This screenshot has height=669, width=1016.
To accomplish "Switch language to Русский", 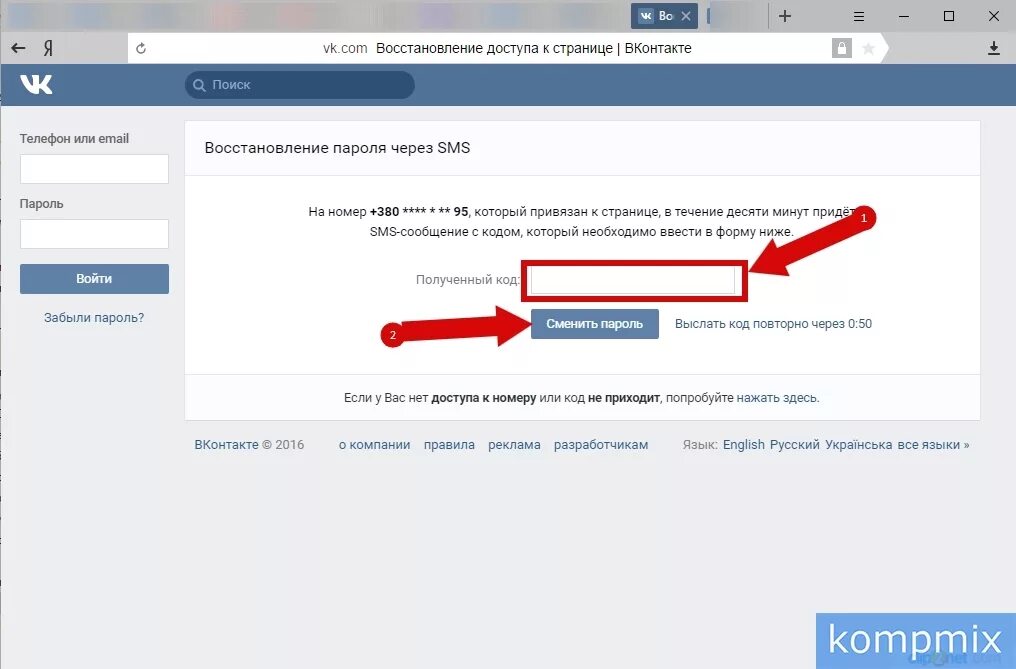I will click(x=794, y=445).
